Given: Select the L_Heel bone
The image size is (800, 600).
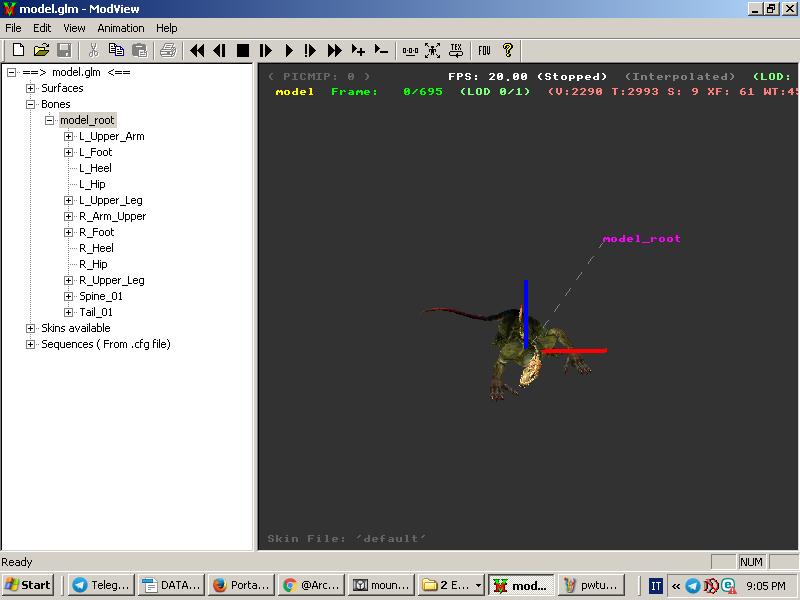Looking at the screenshot, I should click(x=95, y=168).
